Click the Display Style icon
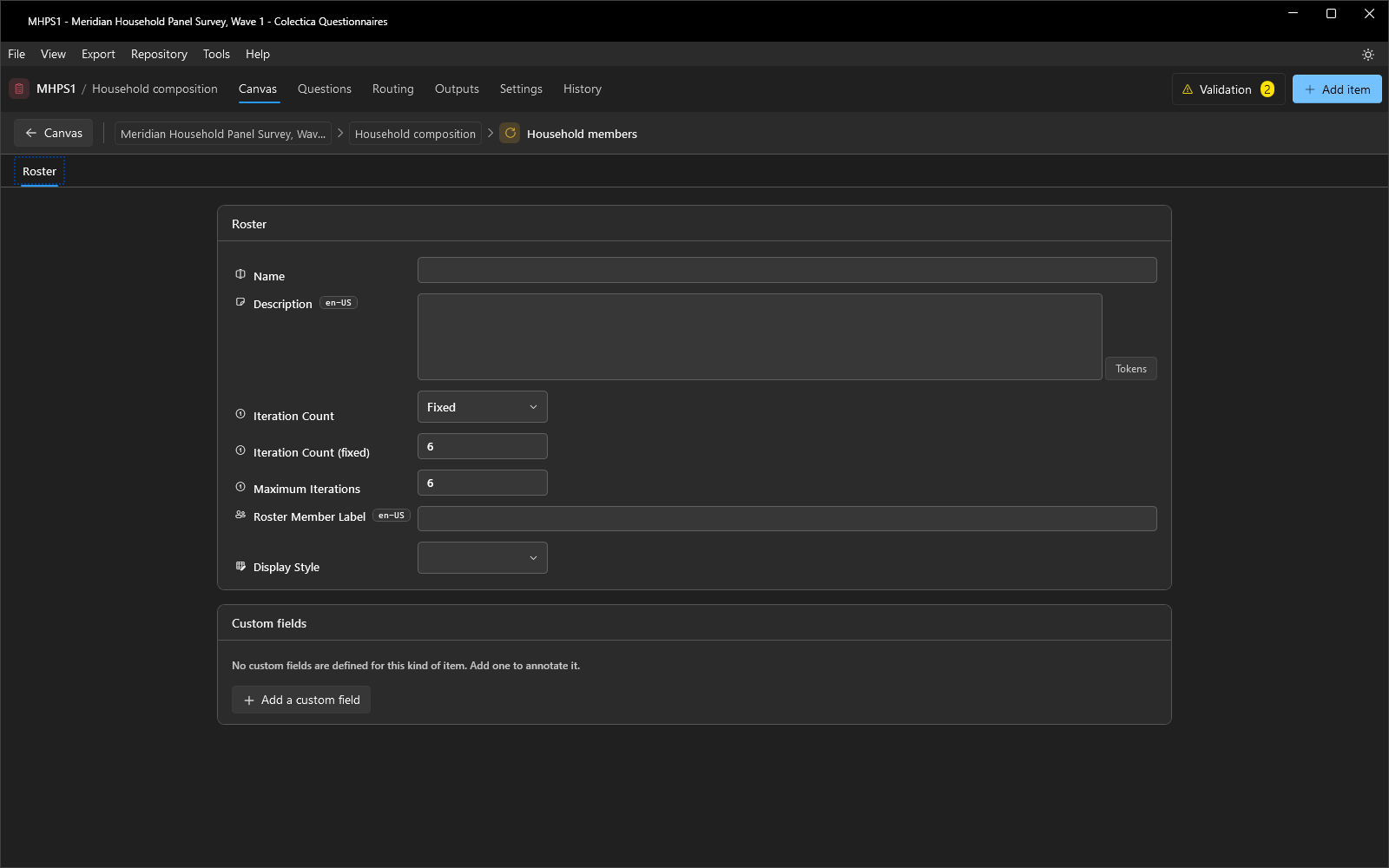The height and width of the screenshot is (868, 1389). click(x=240, y=566)
